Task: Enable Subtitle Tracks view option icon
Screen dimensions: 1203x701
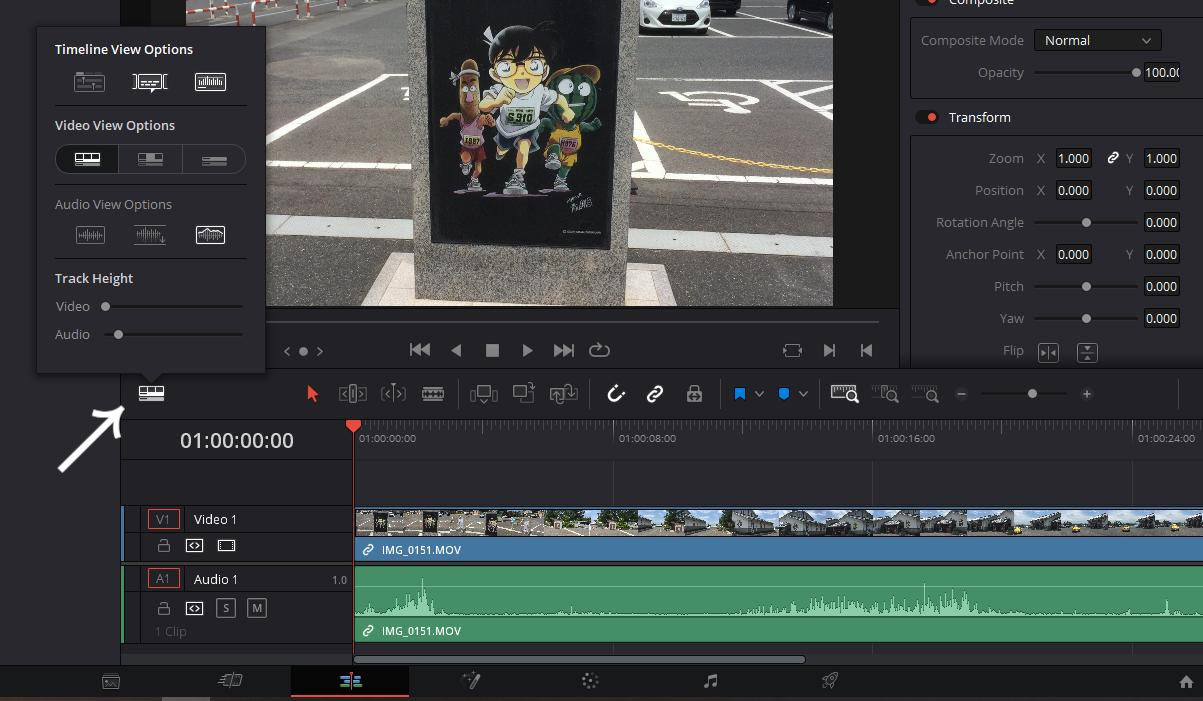Action: pyautogui.click(x=150, y=82)
